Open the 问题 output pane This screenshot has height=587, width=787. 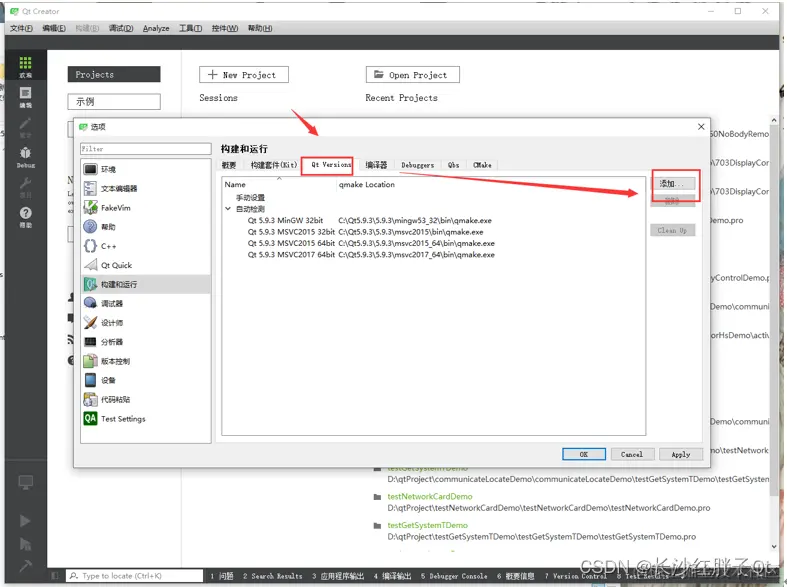pos(222,576)
